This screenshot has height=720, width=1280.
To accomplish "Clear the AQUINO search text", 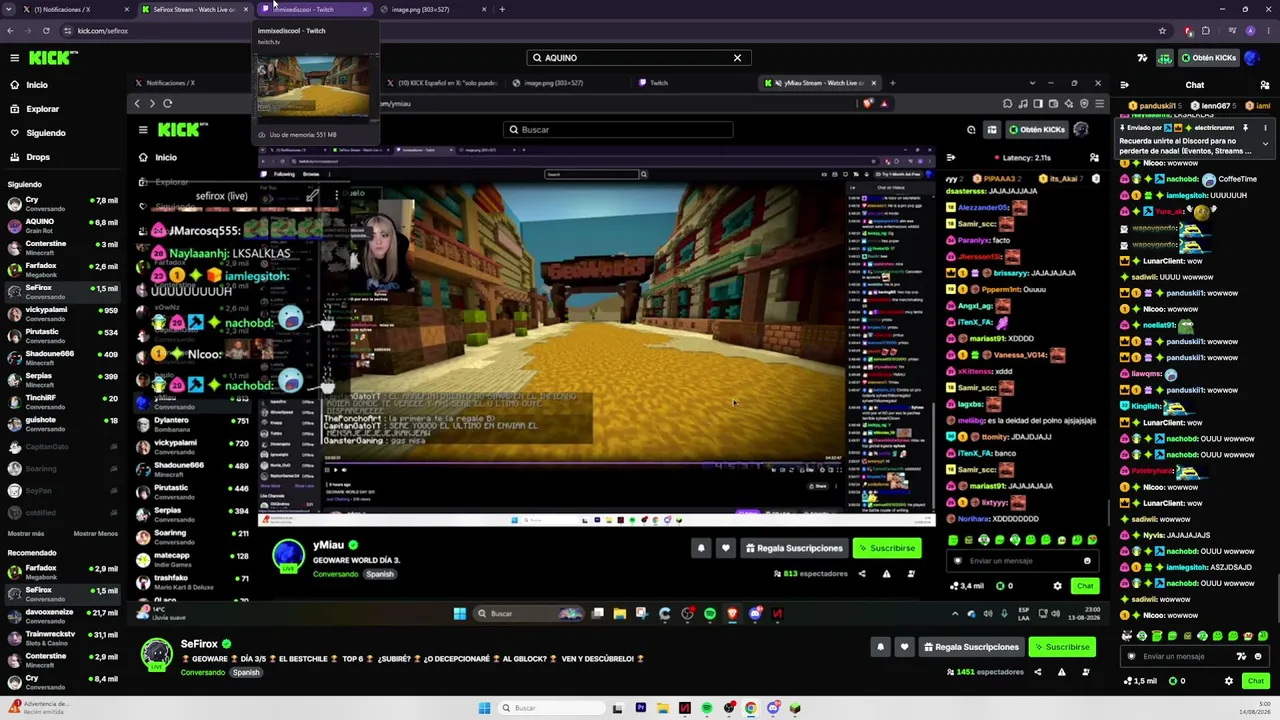I will coord(737,58).
